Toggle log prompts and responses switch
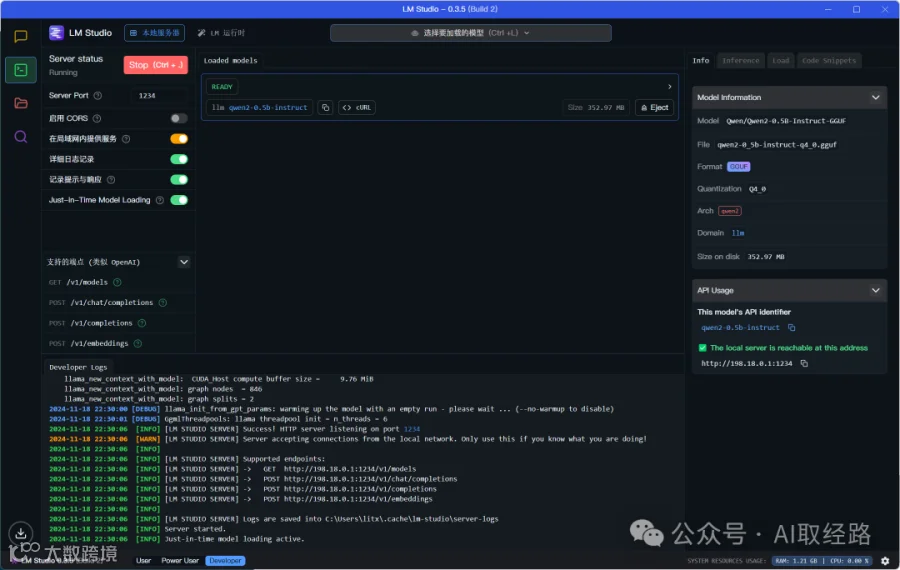 179,180
